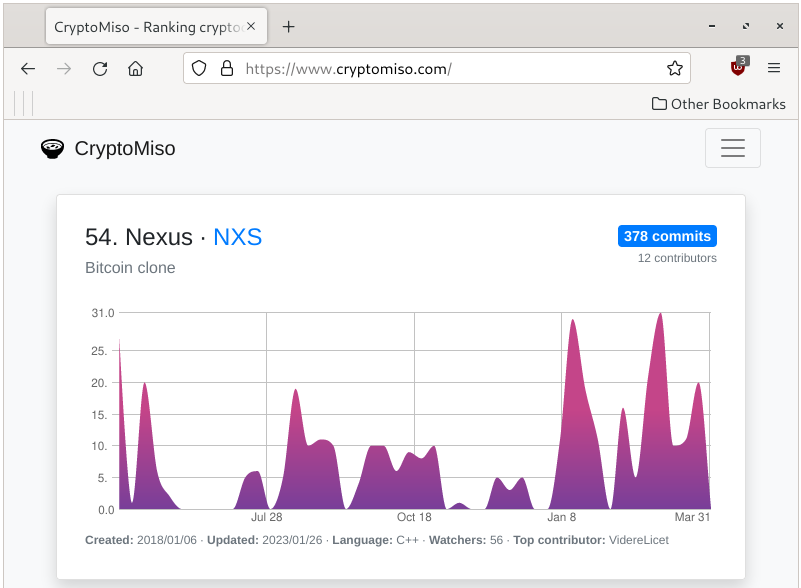Image resolution: width=801 pixels, height=588 pixels.
Task: Open Other Bookmarks folder
Action: [x=718, y=104]
